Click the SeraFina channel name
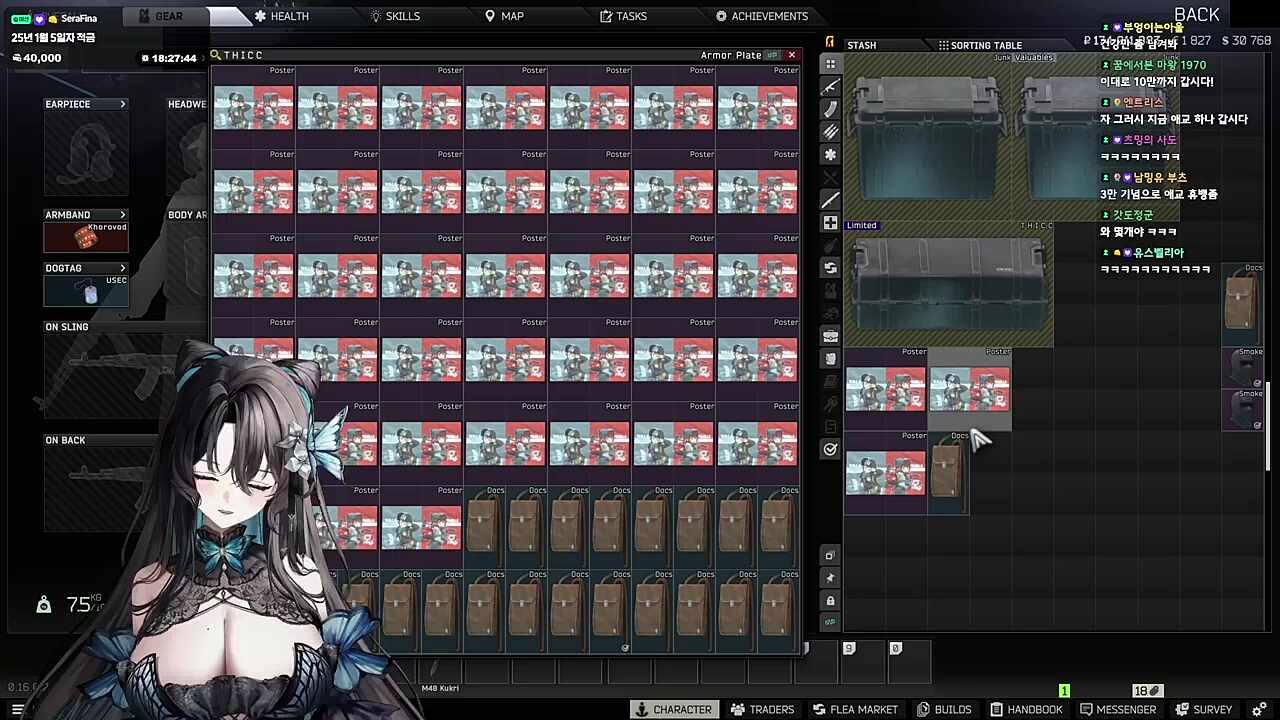 coord(78,19)
